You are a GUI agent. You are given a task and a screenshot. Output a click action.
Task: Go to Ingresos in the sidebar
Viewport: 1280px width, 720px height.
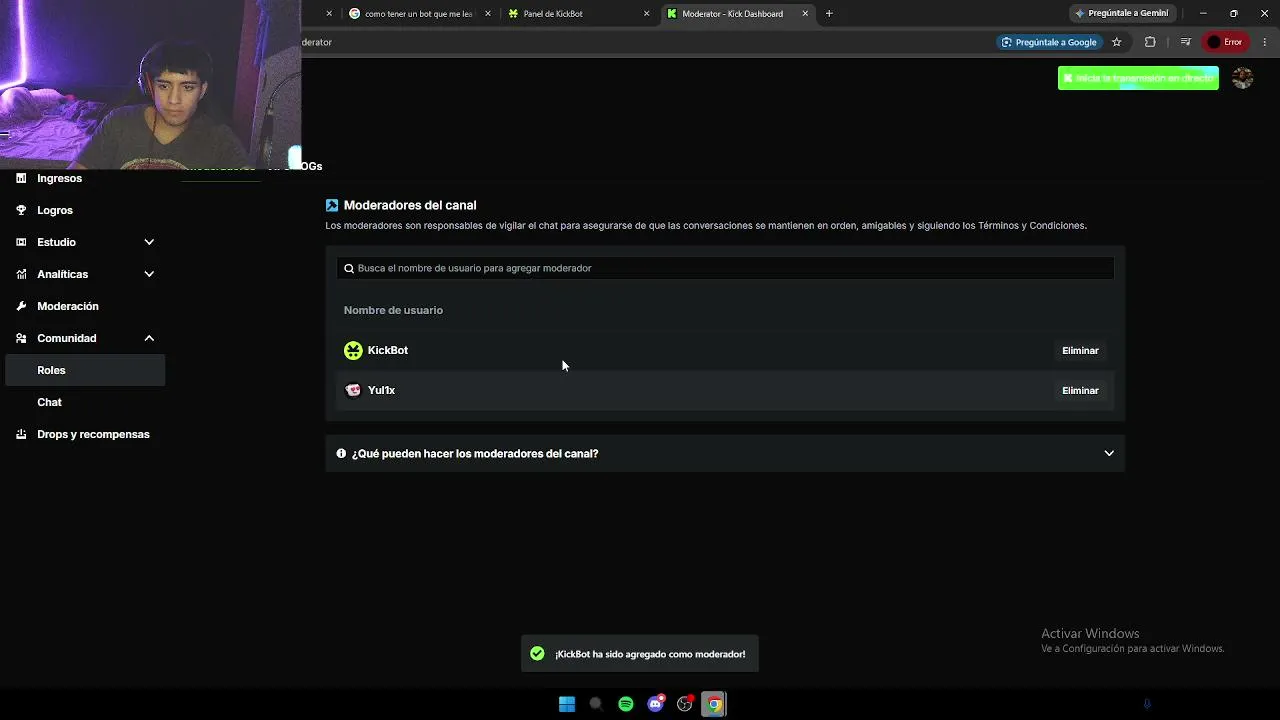point(59,178)
